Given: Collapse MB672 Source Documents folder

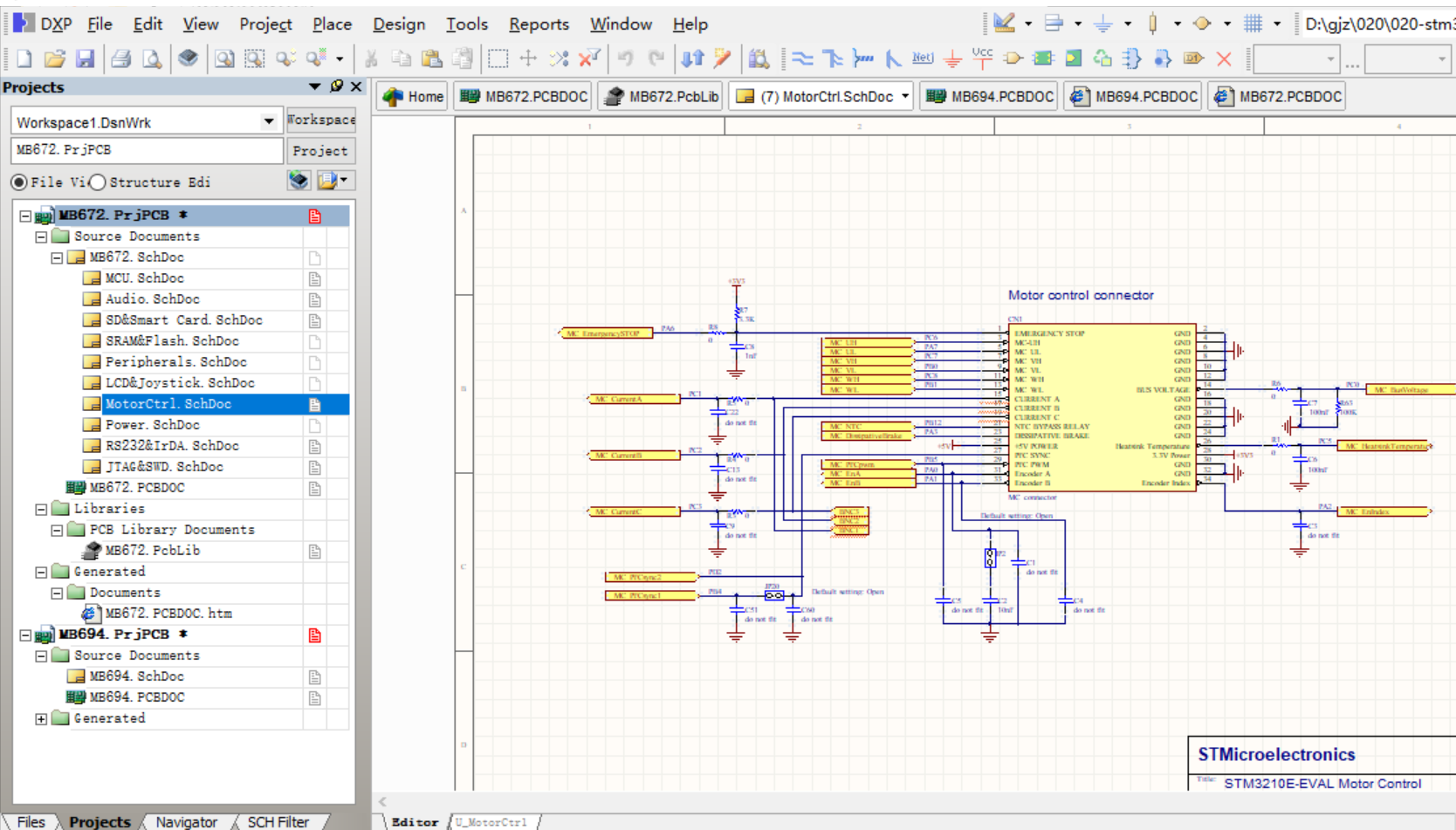Looking at the screenshot, I should click(x=41, y=237).
